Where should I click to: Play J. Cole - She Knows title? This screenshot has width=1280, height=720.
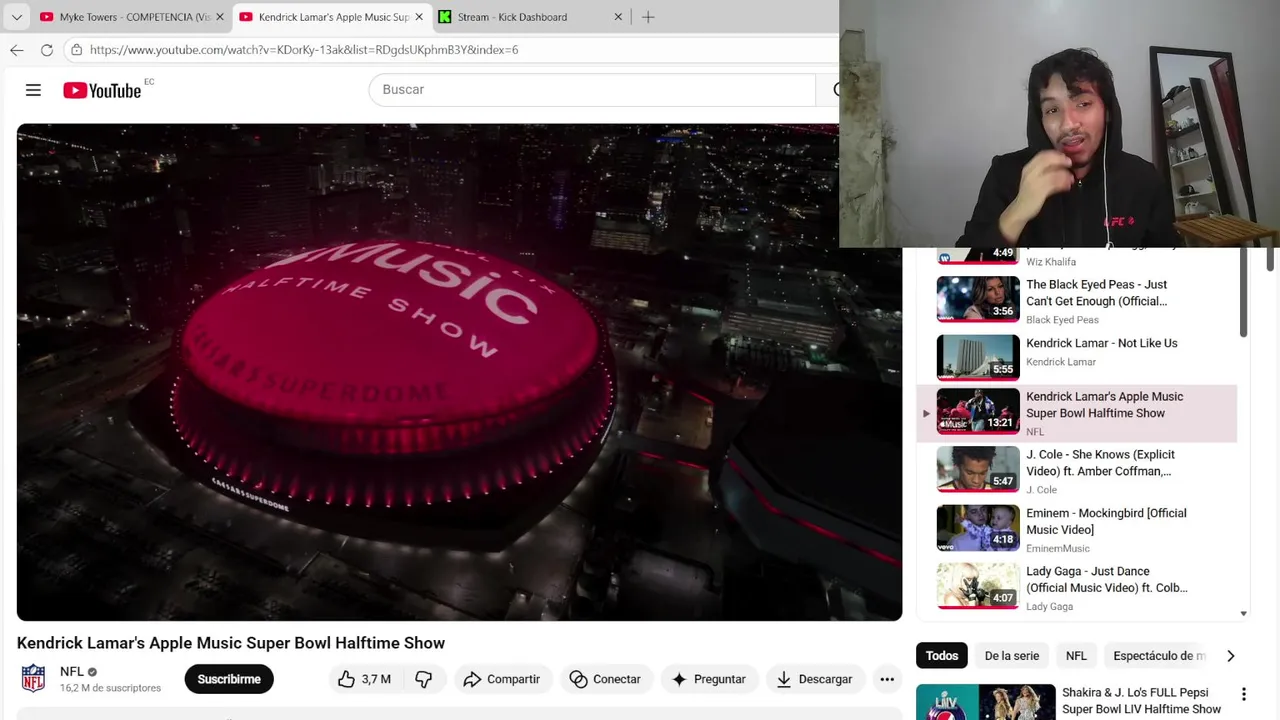pos(1100,463)
